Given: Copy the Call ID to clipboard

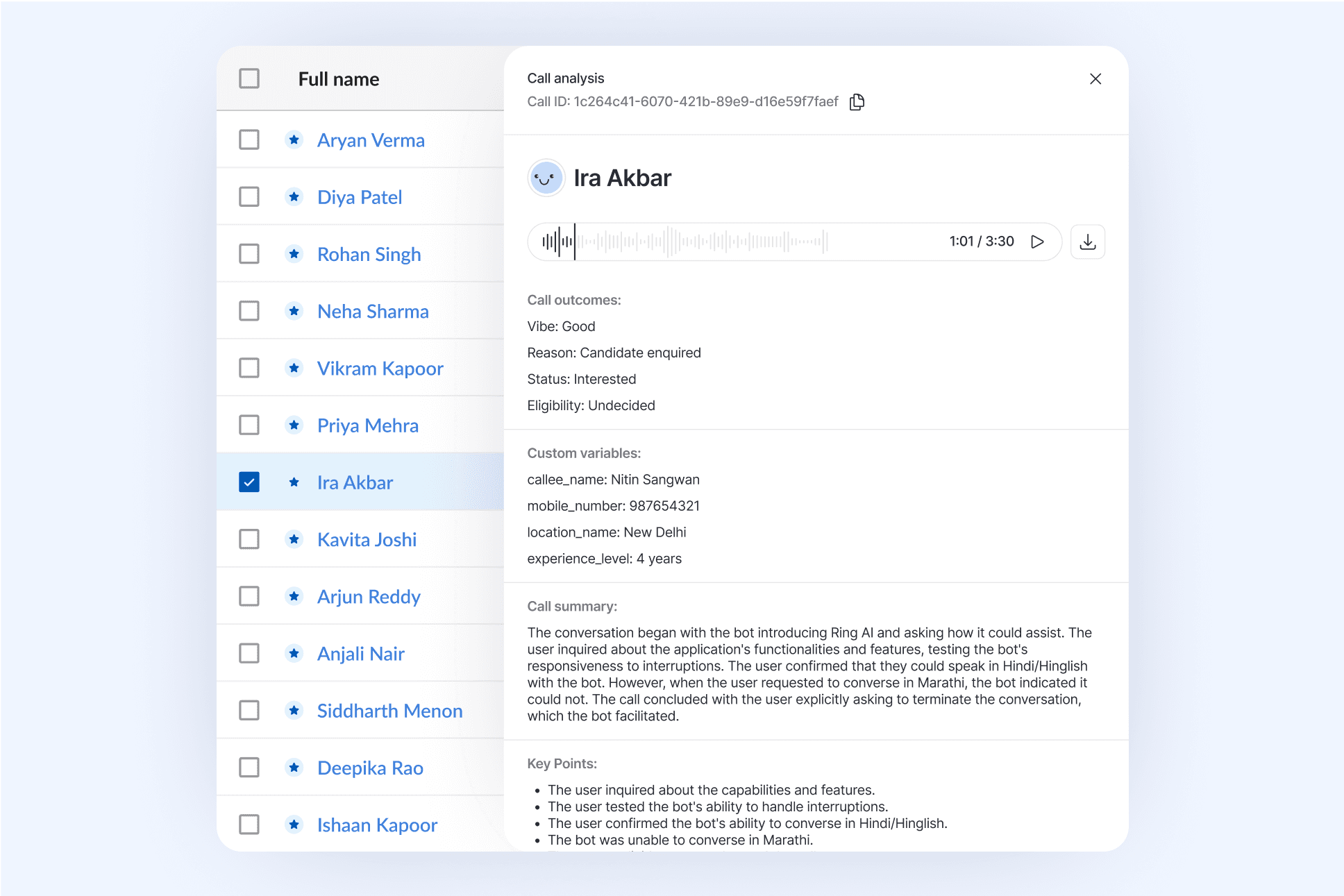Looking at the screenshot, I should click(x=857, y=102).
